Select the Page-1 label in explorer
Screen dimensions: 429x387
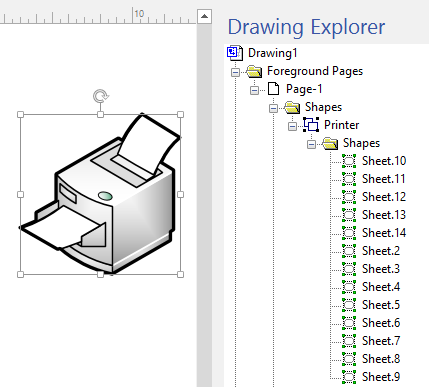pos(304,89)
